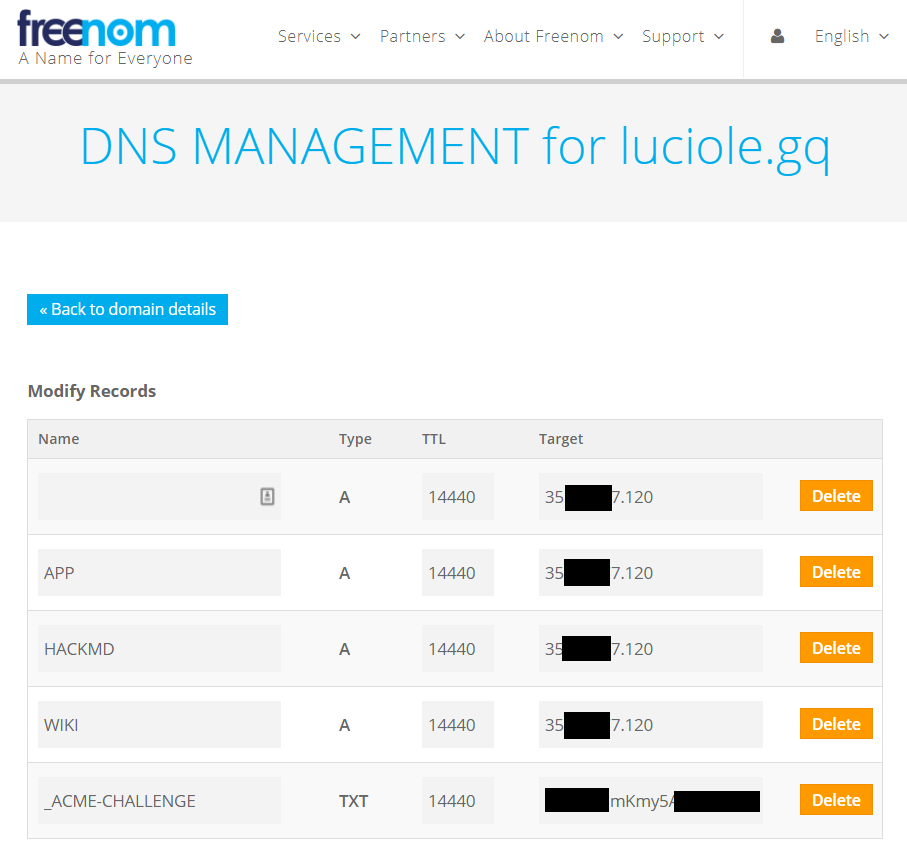Click the TXT type label
Screen dimensions: 907x844
[353, 801]
